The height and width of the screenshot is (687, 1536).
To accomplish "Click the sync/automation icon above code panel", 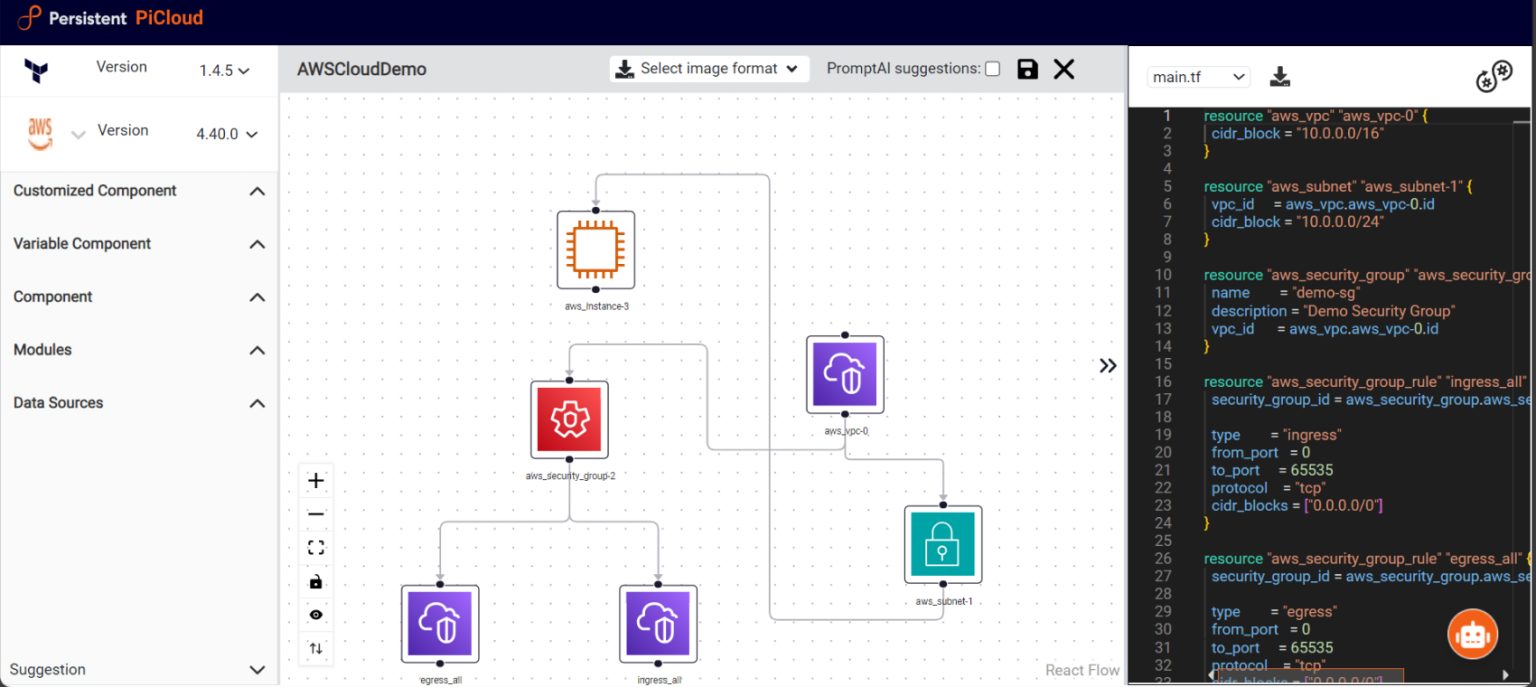I will (1492, 75).
